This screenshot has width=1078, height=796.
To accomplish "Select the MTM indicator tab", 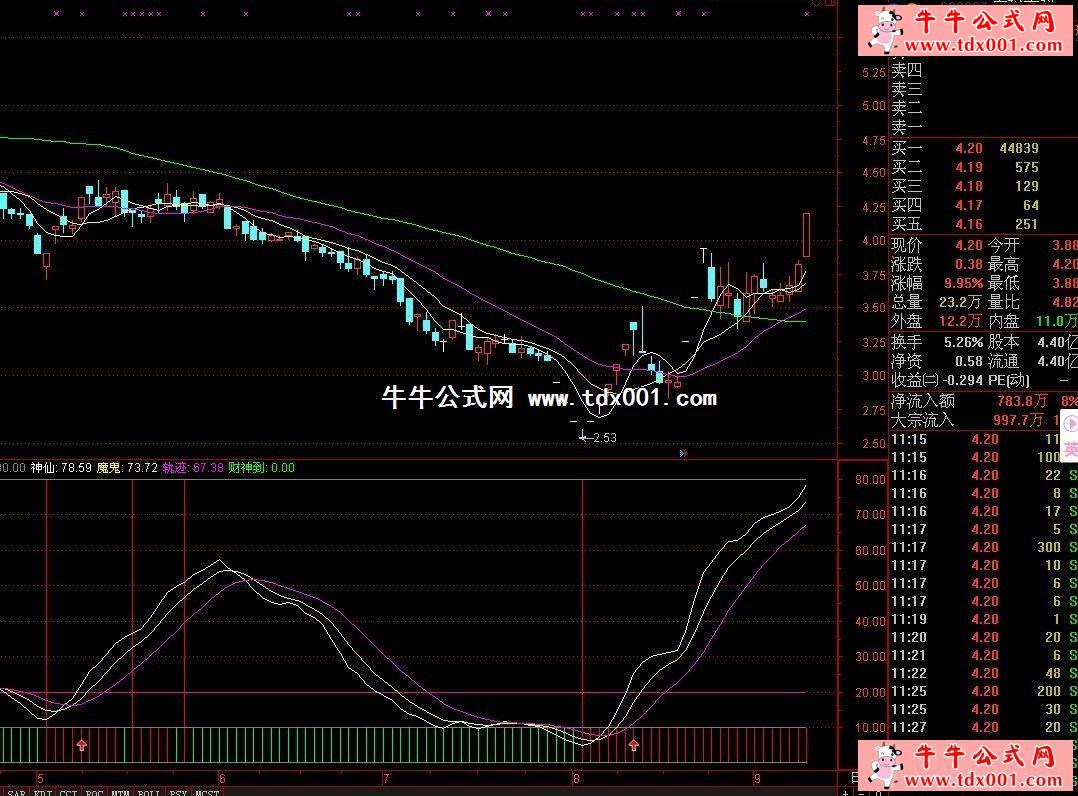I will [x=120, y=793].
